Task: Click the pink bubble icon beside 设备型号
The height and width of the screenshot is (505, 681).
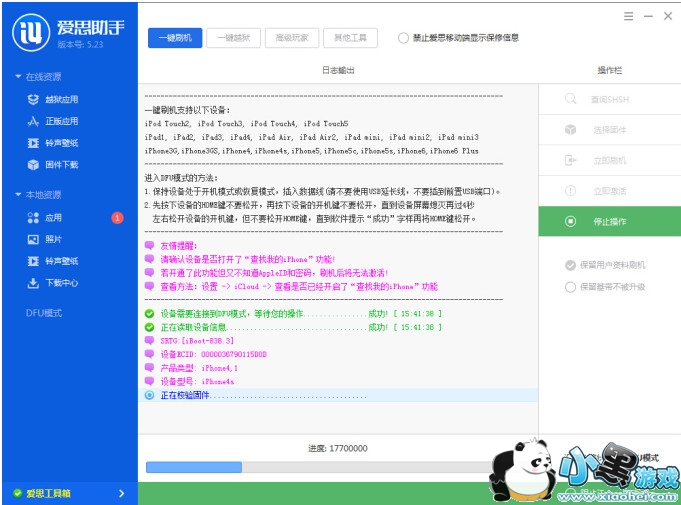Action: (x=149, y=381)
